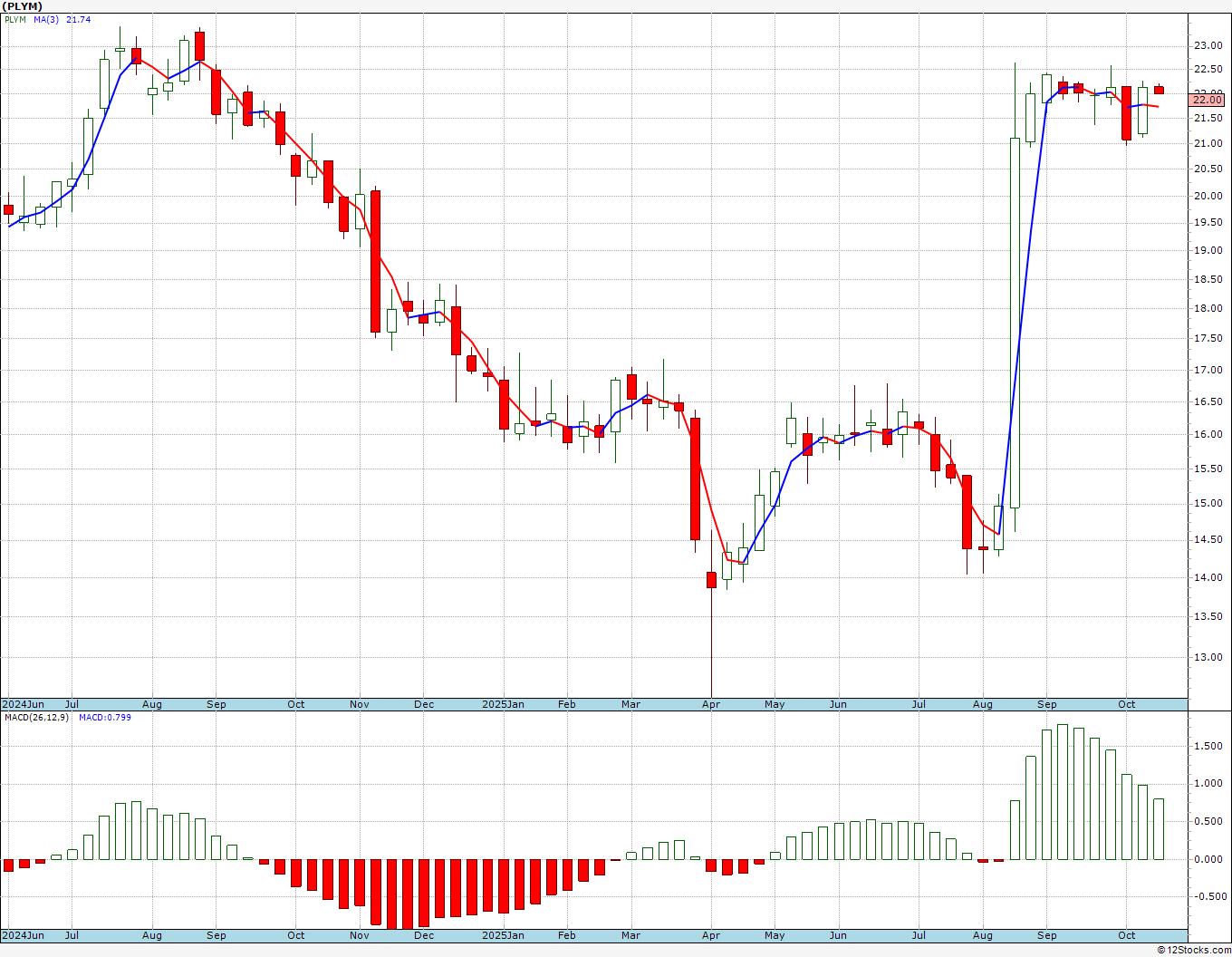The height and width of the screenshot is (957, 1232).
Task: Click the 23.00 price axis label
Action: click(x=1208, y=45)
